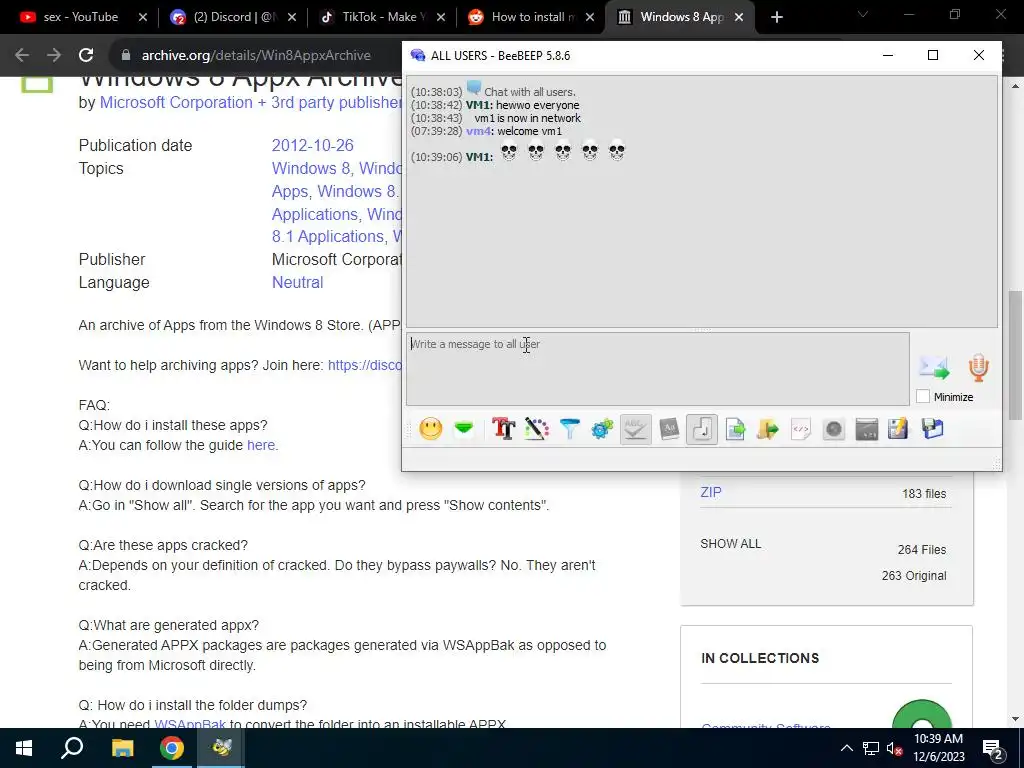Go back in the browser

coord(22,56)
